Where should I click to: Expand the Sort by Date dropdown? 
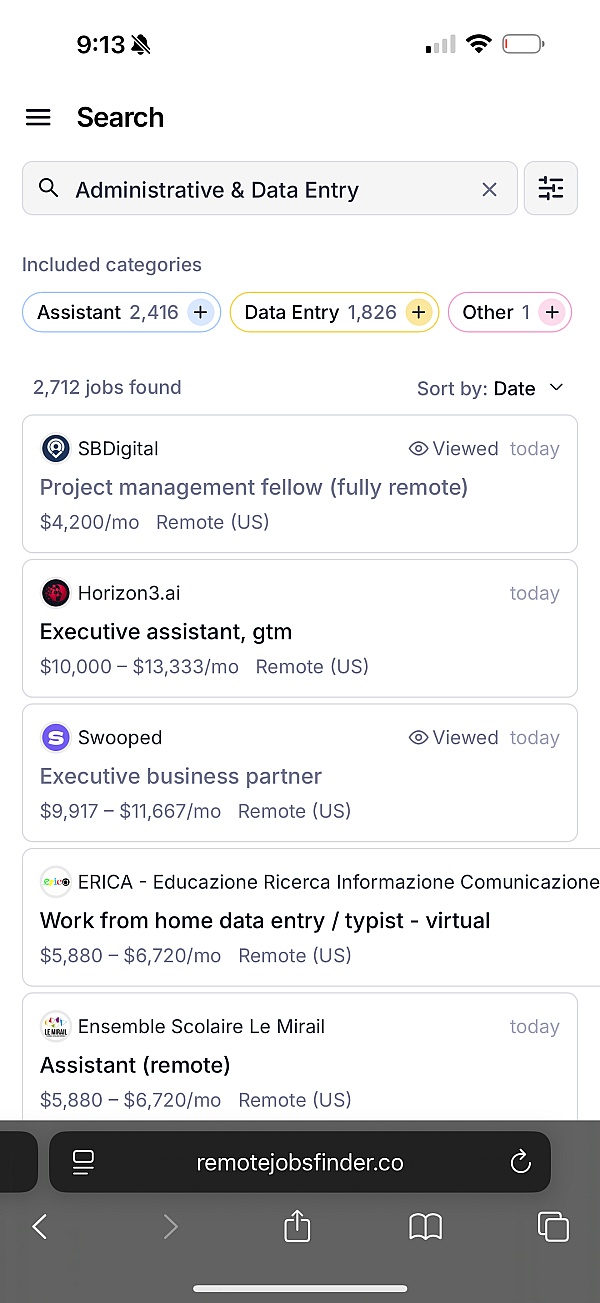tap(491, 388)
